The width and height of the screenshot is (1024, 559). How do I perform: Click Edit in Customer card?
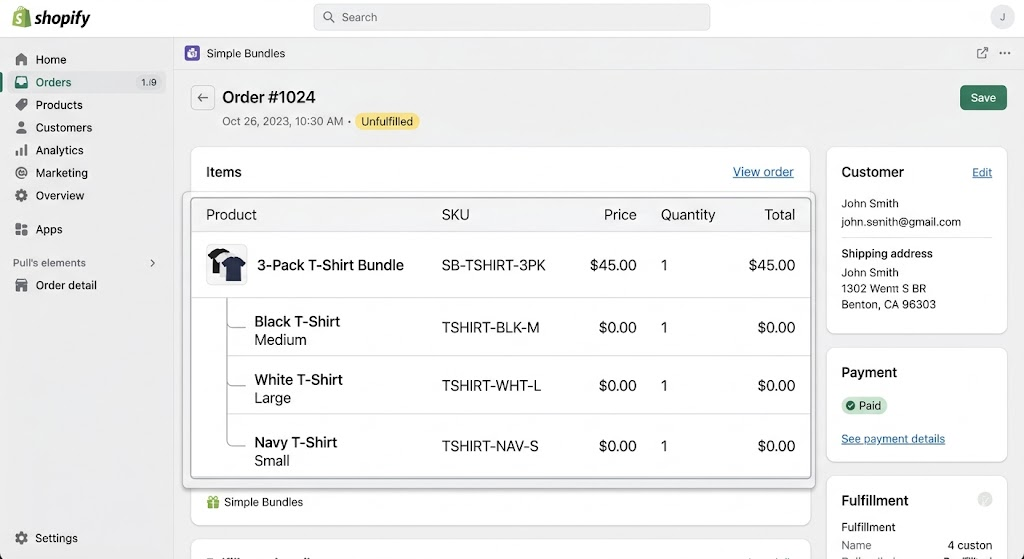click(x=982, y=172)
